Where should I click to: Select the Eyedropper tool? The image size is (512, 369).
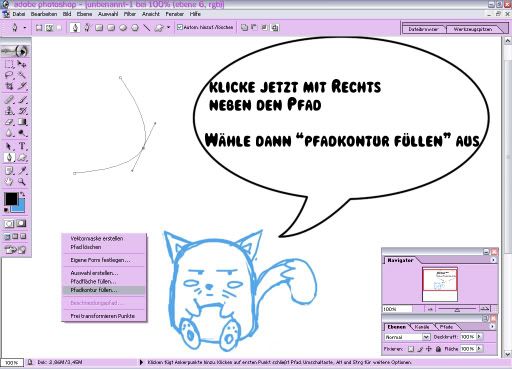pyautogui.click(x=22, y=171)
